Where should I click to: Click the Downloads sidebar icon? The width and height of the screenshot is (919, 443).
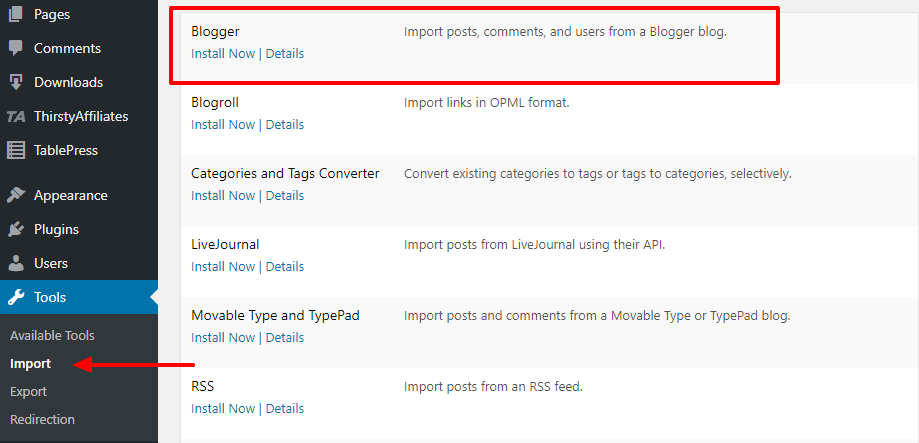click(x=16, y=82)
